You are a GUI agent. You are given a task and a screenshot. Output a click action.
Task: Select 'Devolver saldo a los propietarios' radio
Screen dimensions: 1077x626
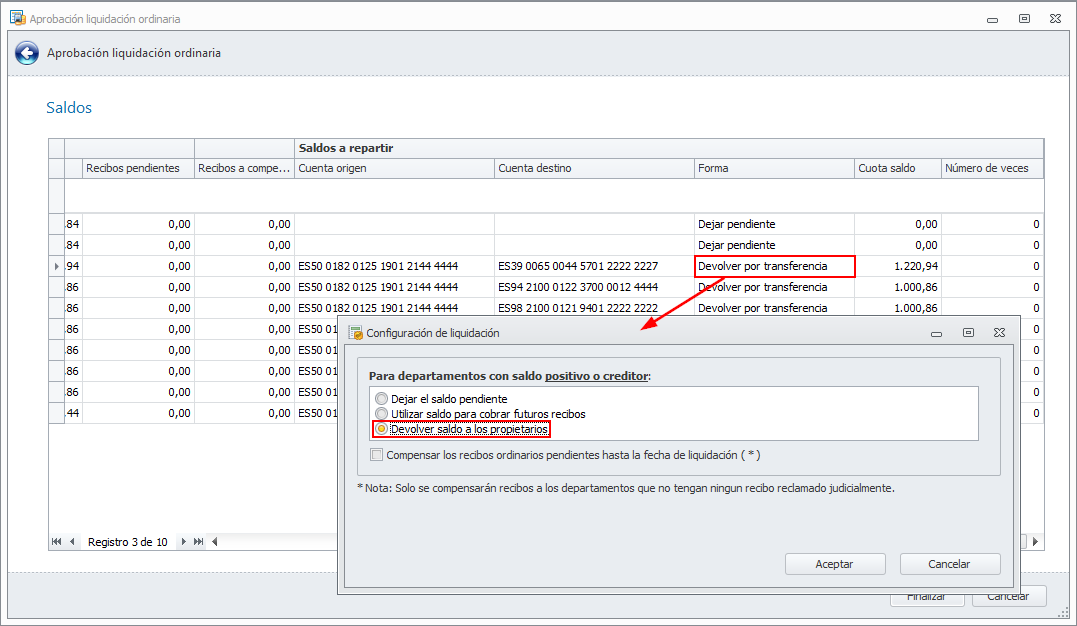point(381,429)
